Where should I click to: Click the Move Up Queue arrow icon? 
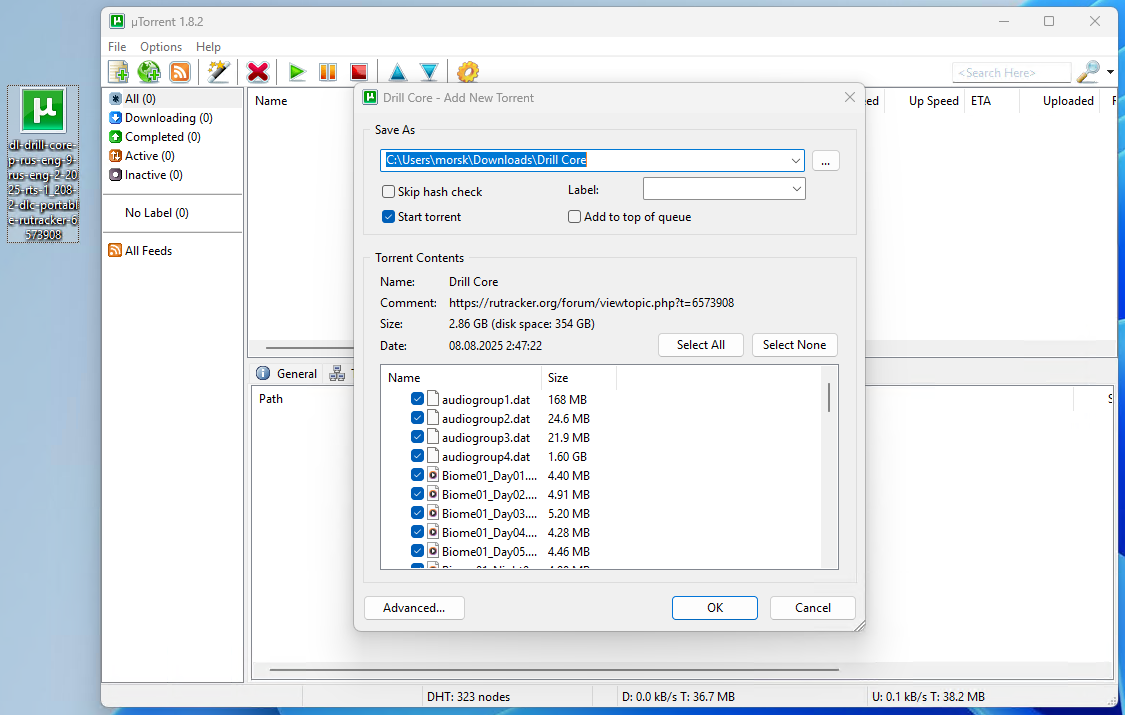397,72
